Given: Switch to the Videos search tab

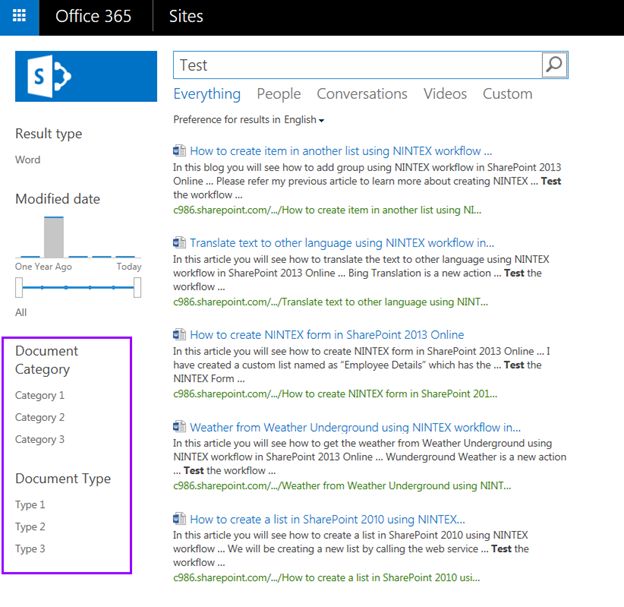Looking at the screenshot, I should point(445,94).
